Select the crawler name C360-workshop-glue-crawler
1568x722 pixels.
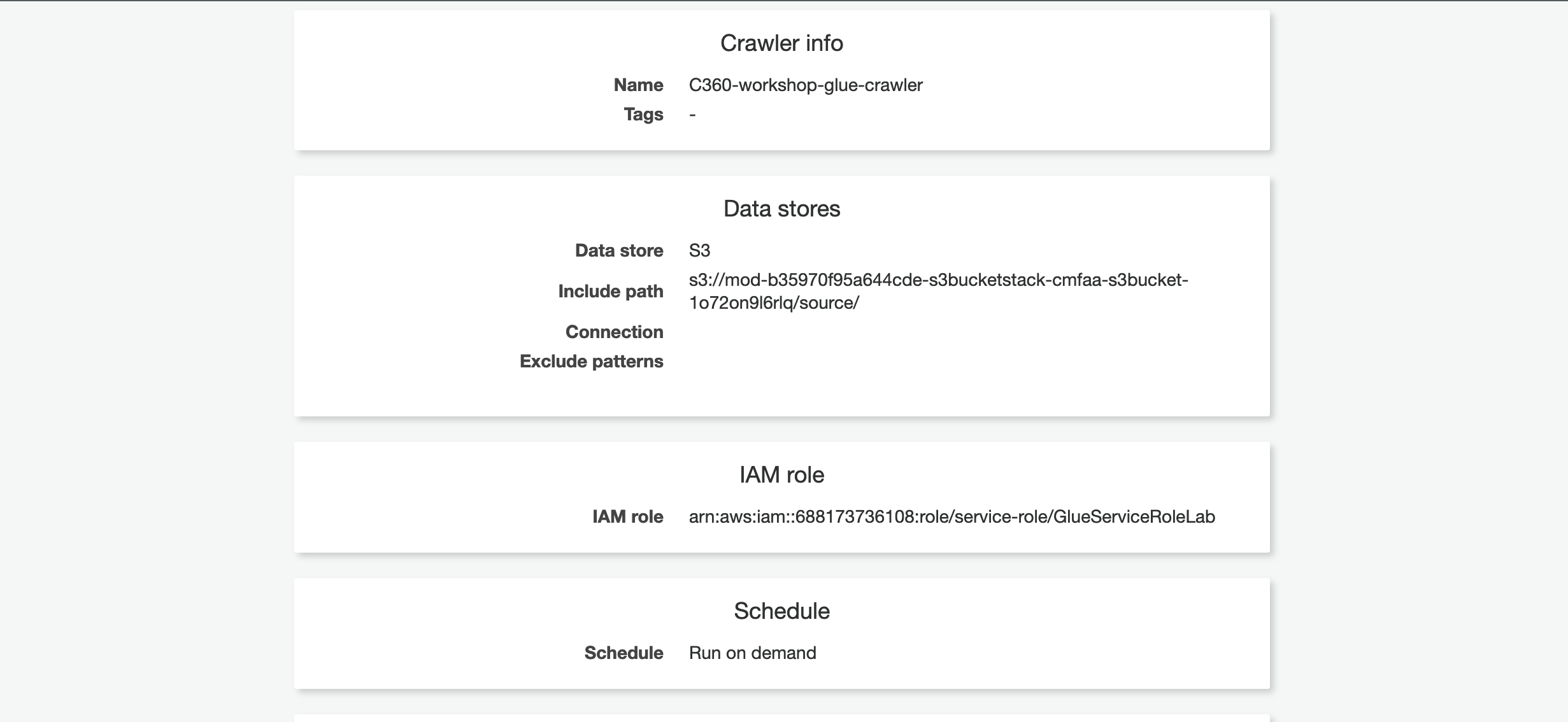[805, 85]
